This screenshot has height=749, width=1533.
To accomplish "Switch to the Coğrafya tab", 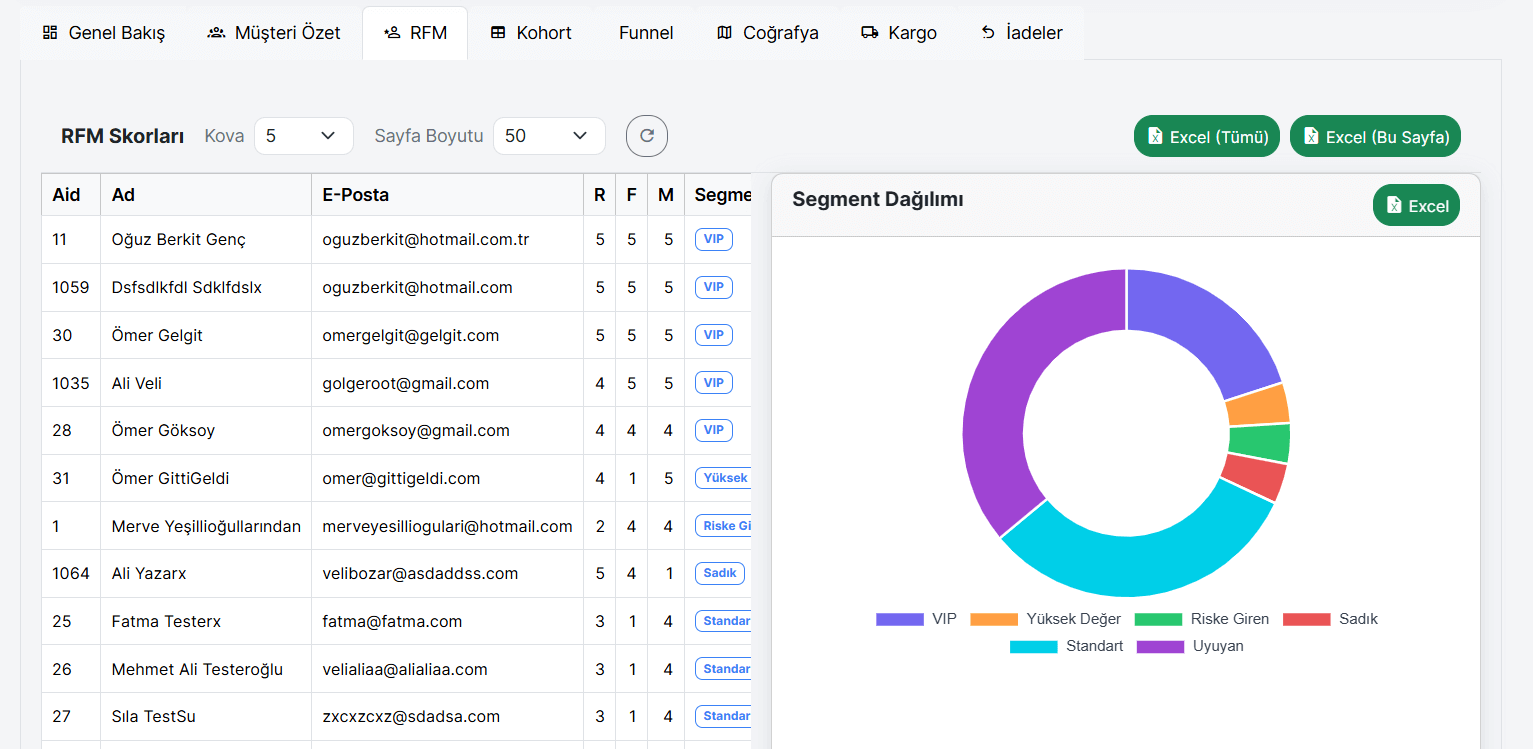I will tap(768, 33).
